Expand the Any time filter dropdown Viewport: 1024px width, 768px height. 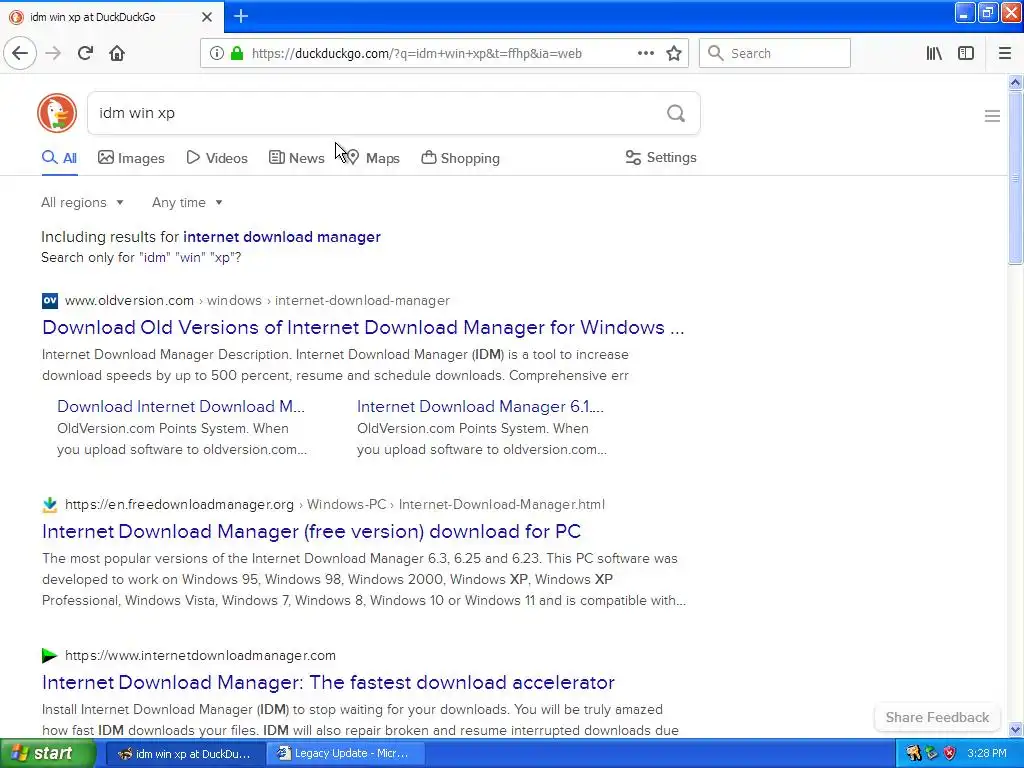(187, 202)
